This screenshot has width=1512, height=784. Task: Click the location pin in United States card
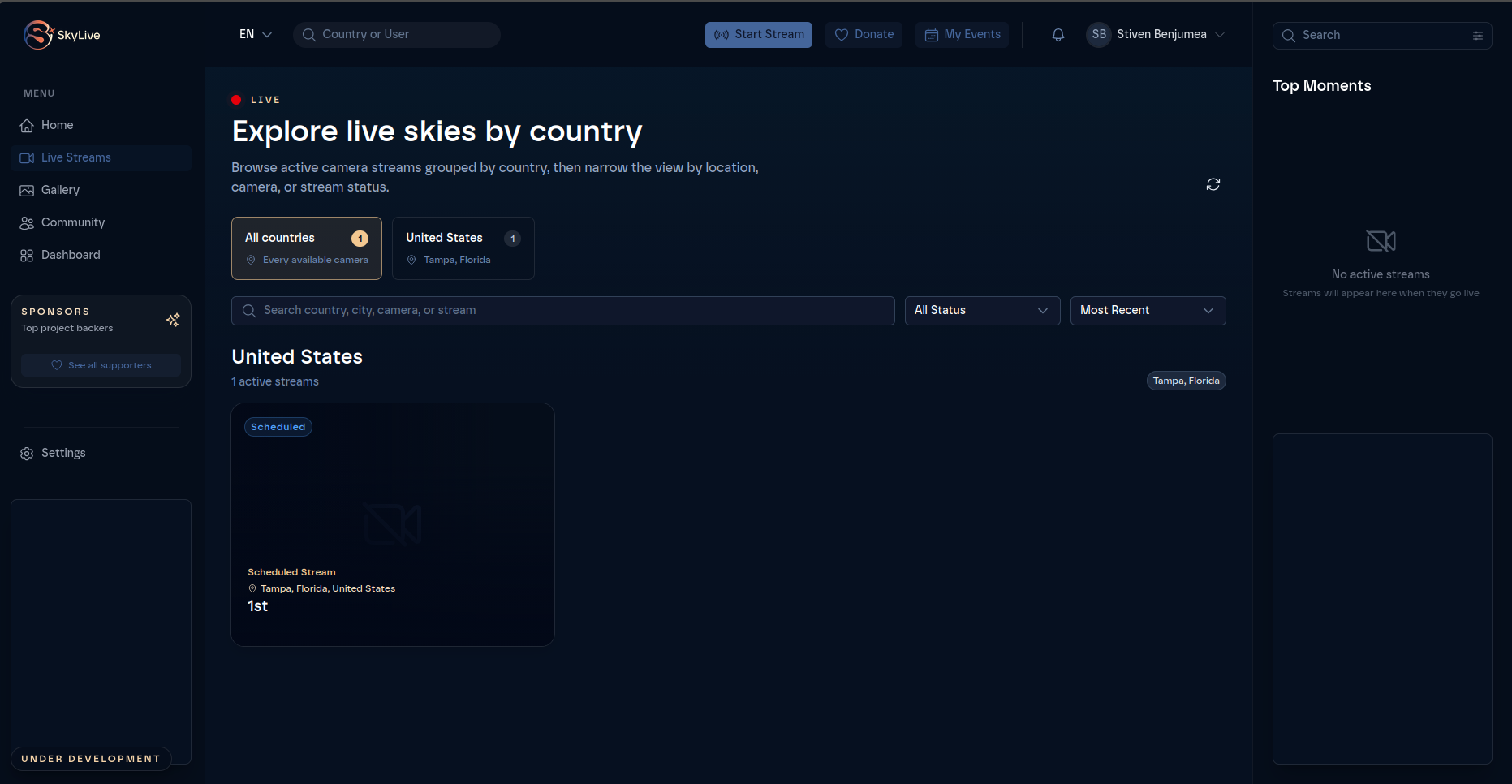pos(411,260)
